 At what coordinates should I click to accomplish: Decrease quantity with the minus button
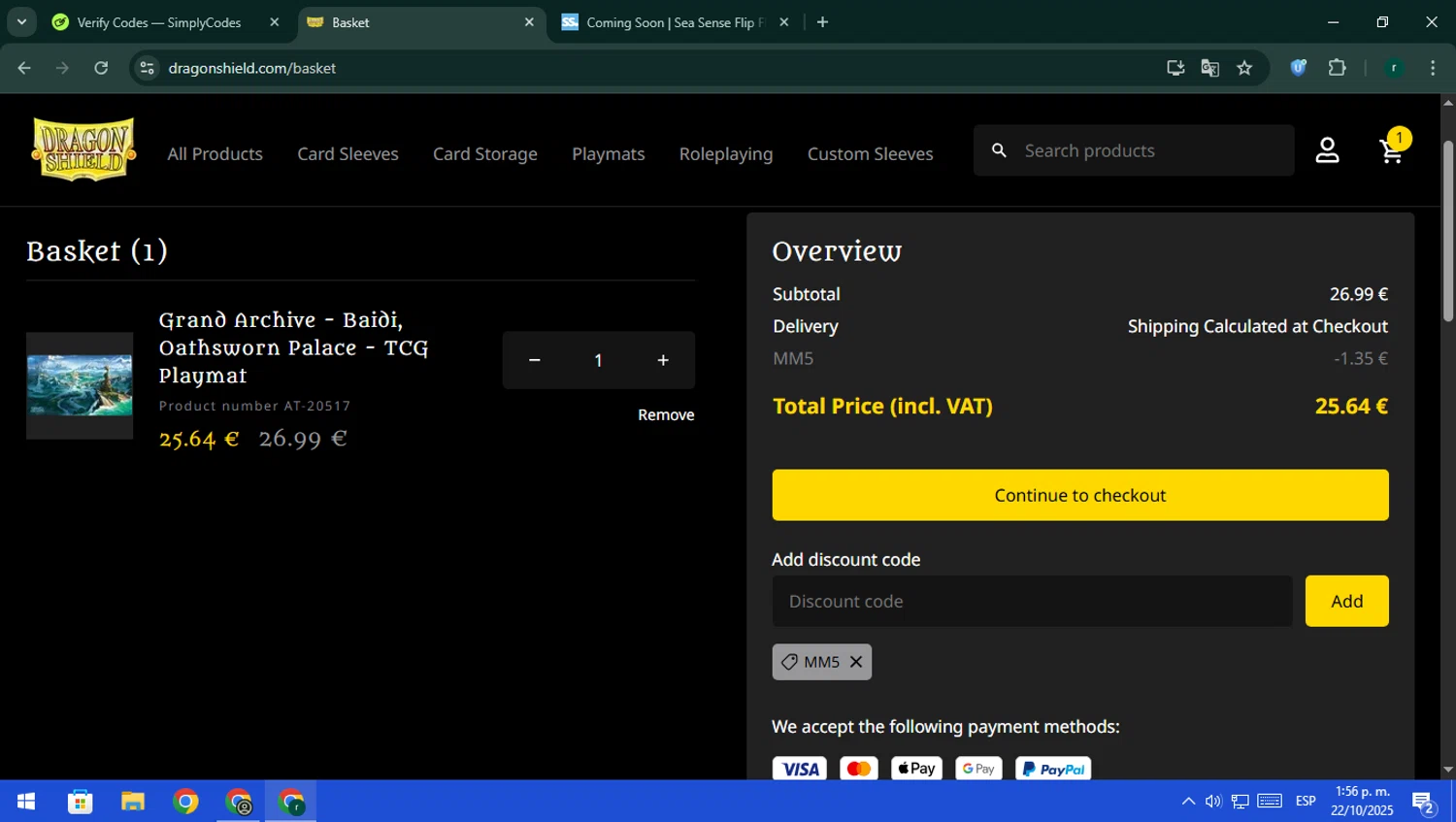pyautogui.click(x=534, y=360)
